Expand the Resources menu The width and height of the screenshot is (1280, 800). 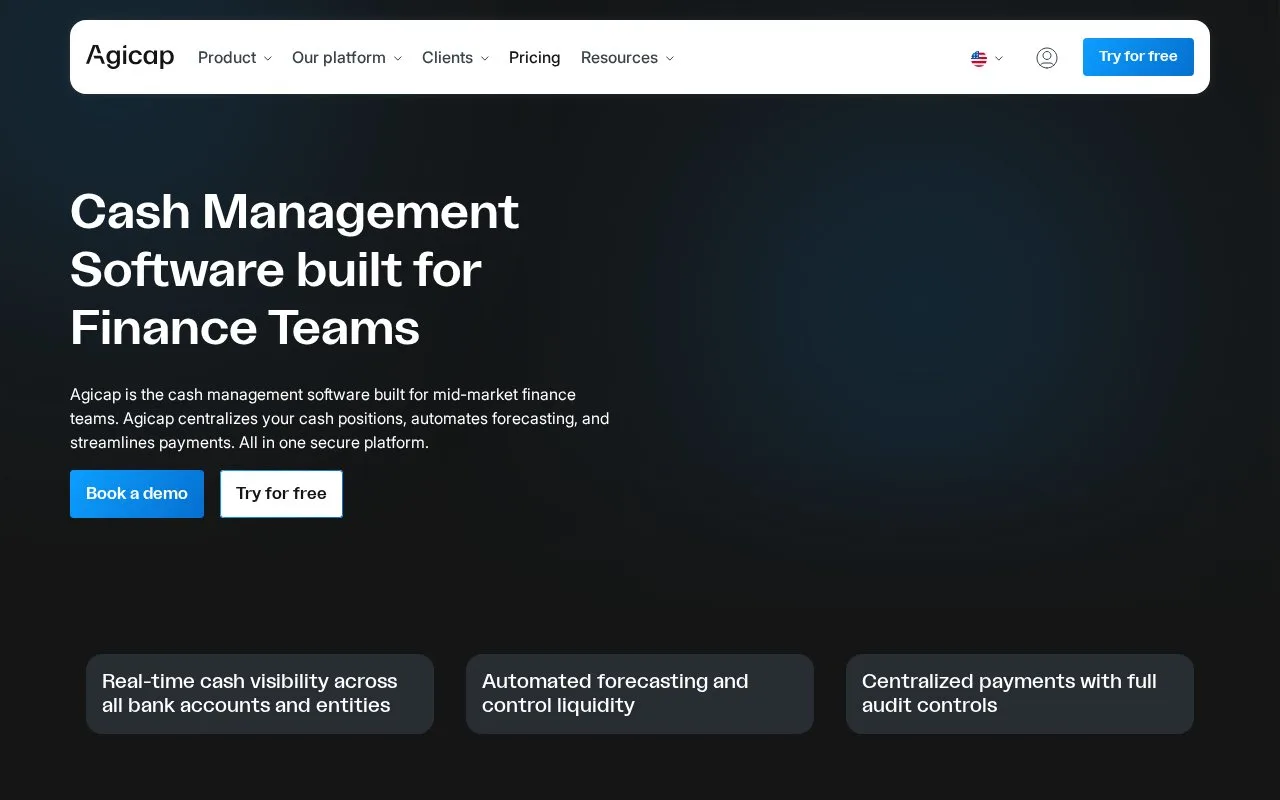pyautogui.click(x=628, y=58)
